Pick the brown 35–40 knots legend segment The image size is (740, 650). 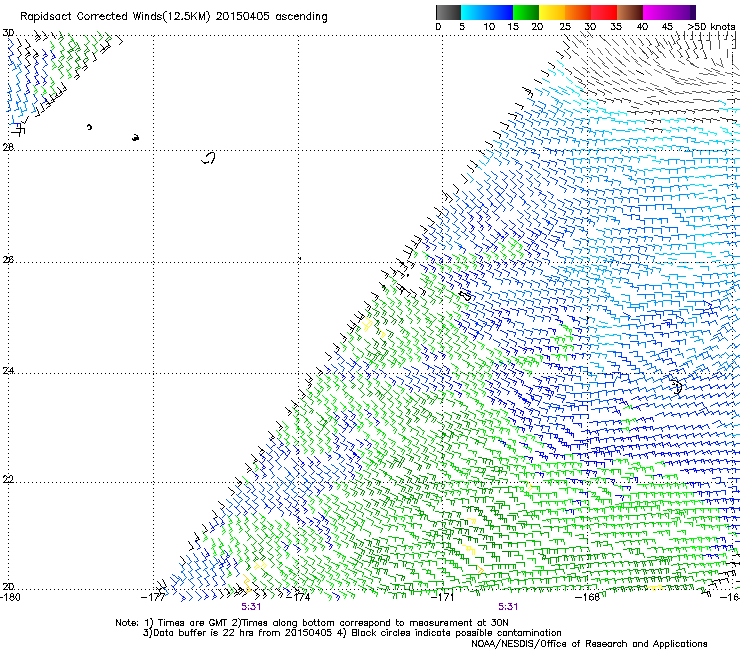(630, 12)
